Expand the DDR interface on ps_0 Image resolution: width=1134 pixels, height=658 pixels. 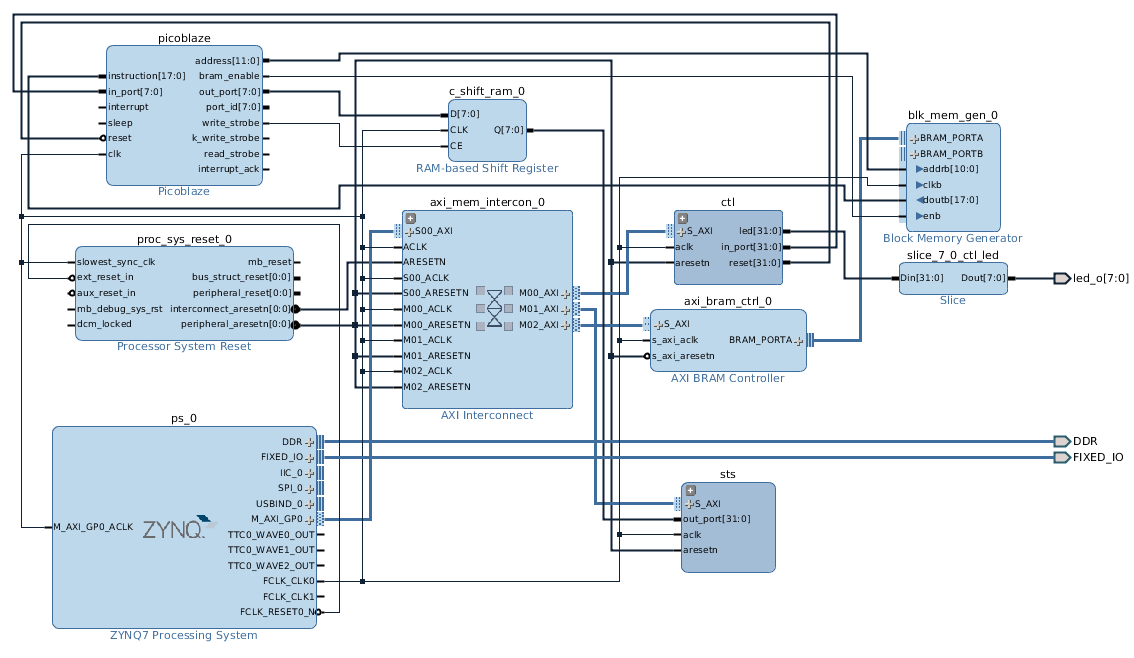[310, 442]
